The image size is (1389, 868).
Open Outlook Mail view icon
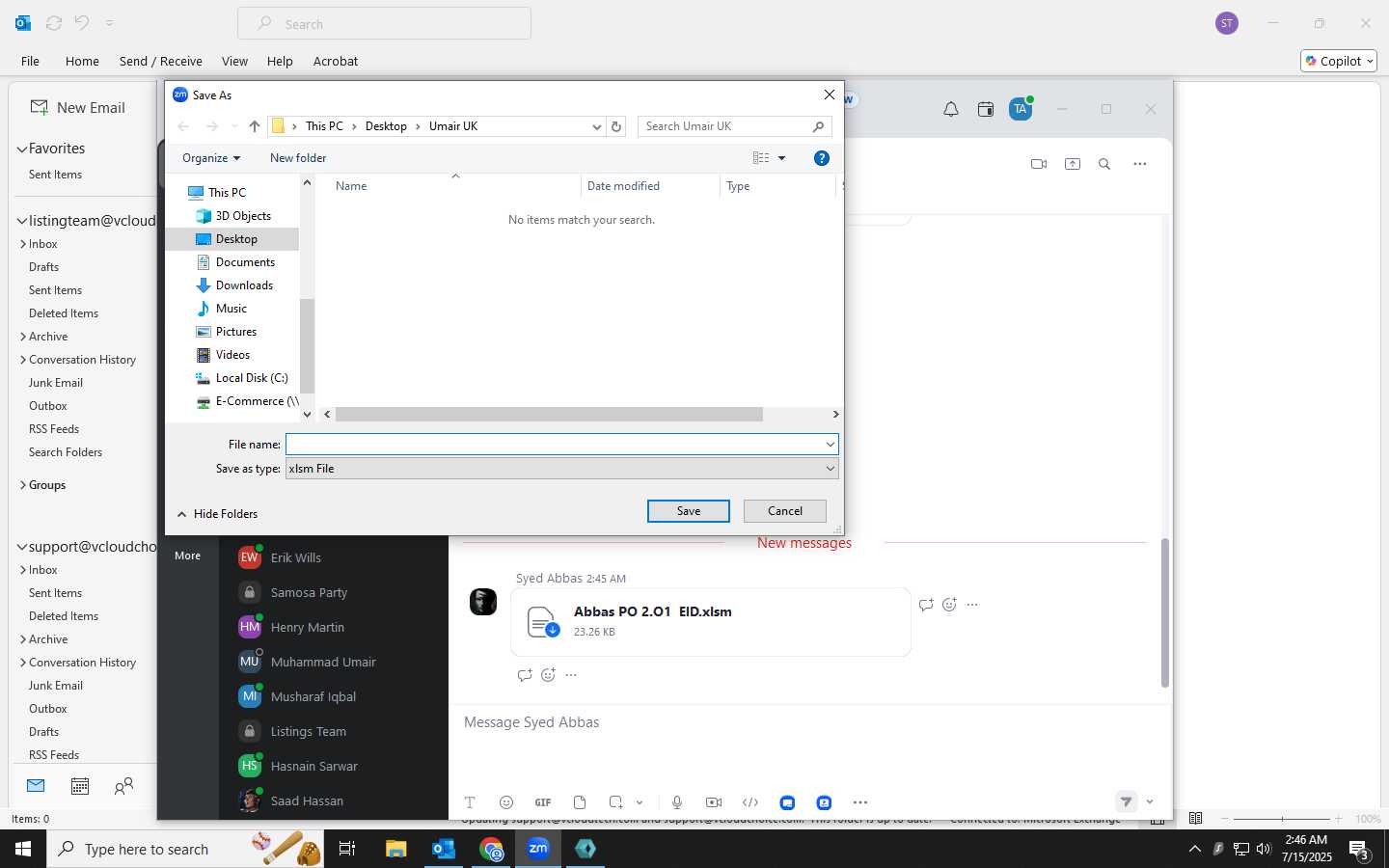coord(36,786)
